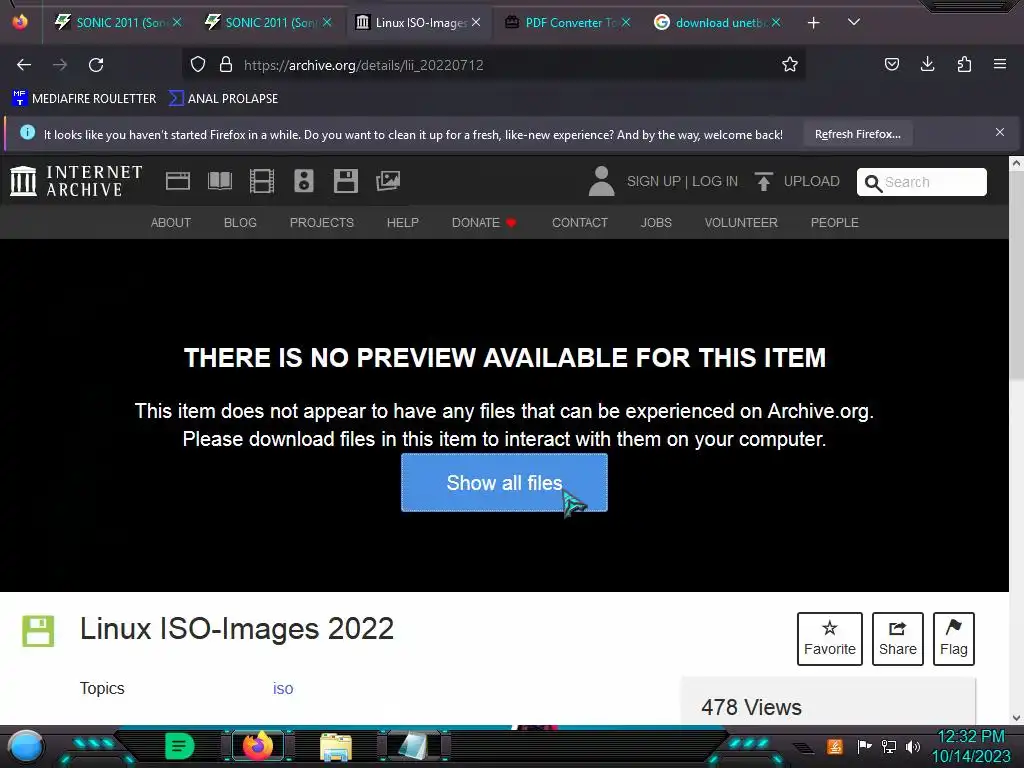Bookmark this page with the star icon
1024x768 pixels.
[790, 65]
